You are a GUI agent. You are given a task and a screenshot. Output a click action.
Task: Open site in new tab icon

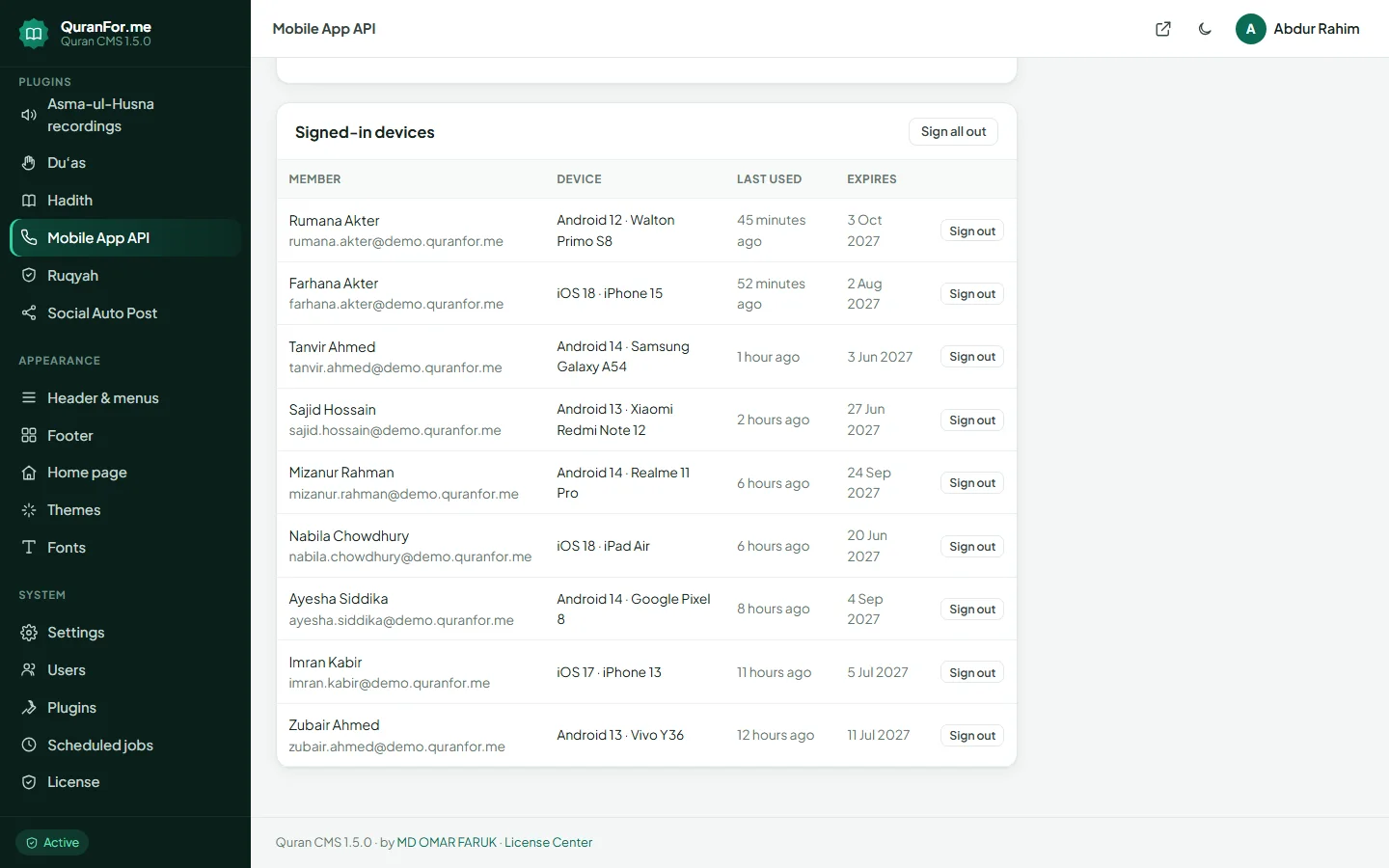1163,29
